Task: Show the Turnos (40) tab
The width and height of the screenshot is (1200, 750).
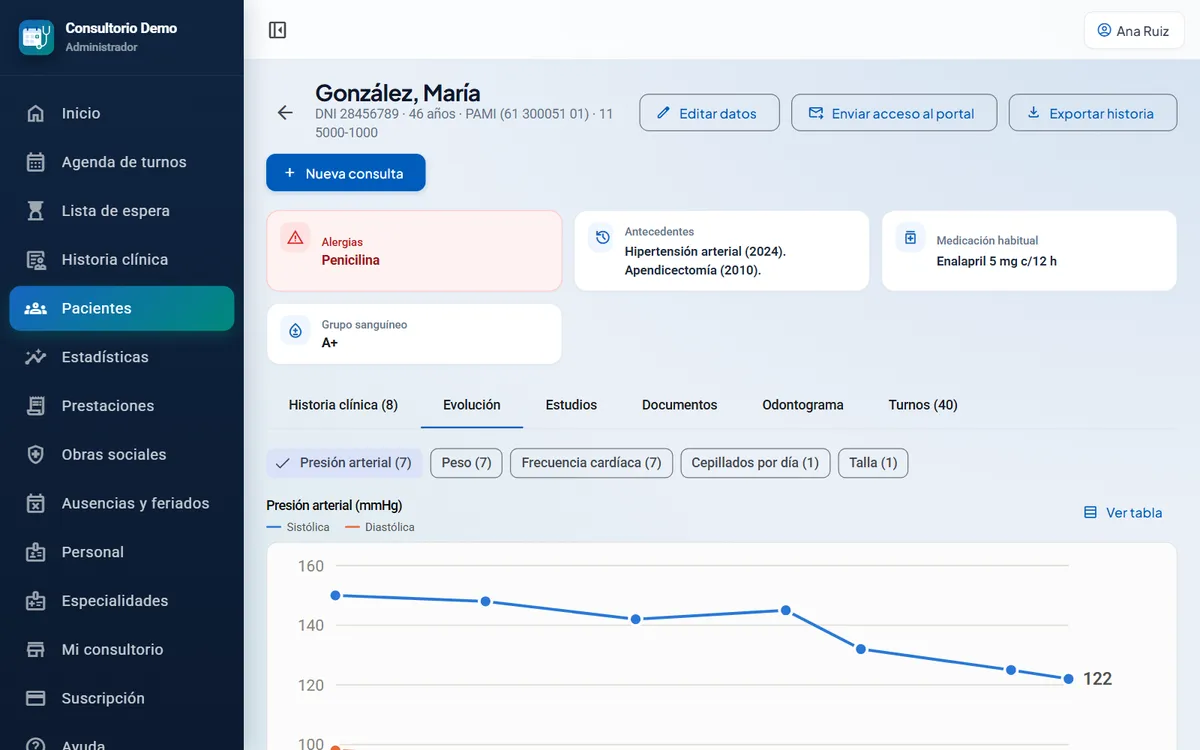Action: click(923, 405)
